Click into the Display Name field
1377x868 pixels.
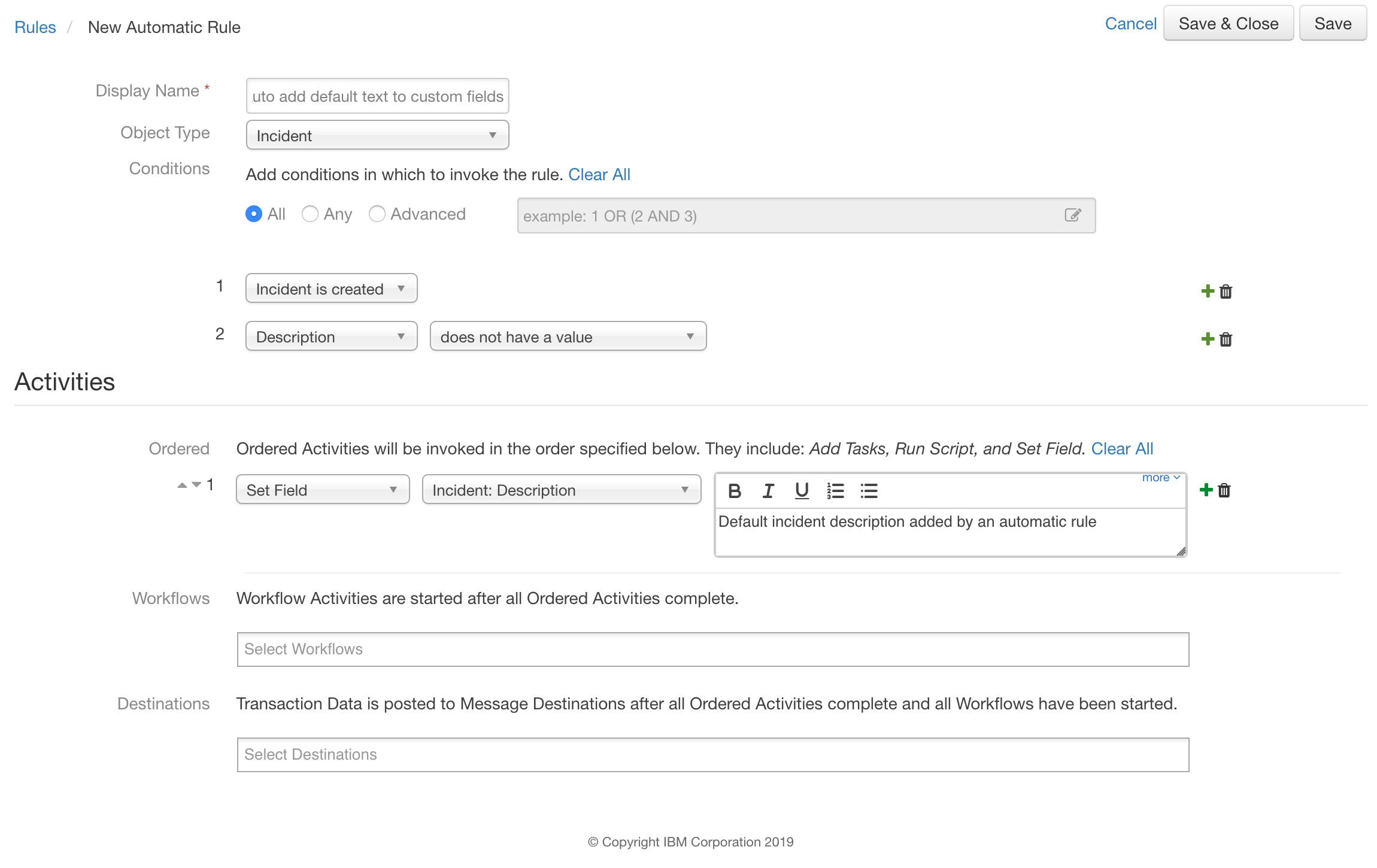[377, 96]
